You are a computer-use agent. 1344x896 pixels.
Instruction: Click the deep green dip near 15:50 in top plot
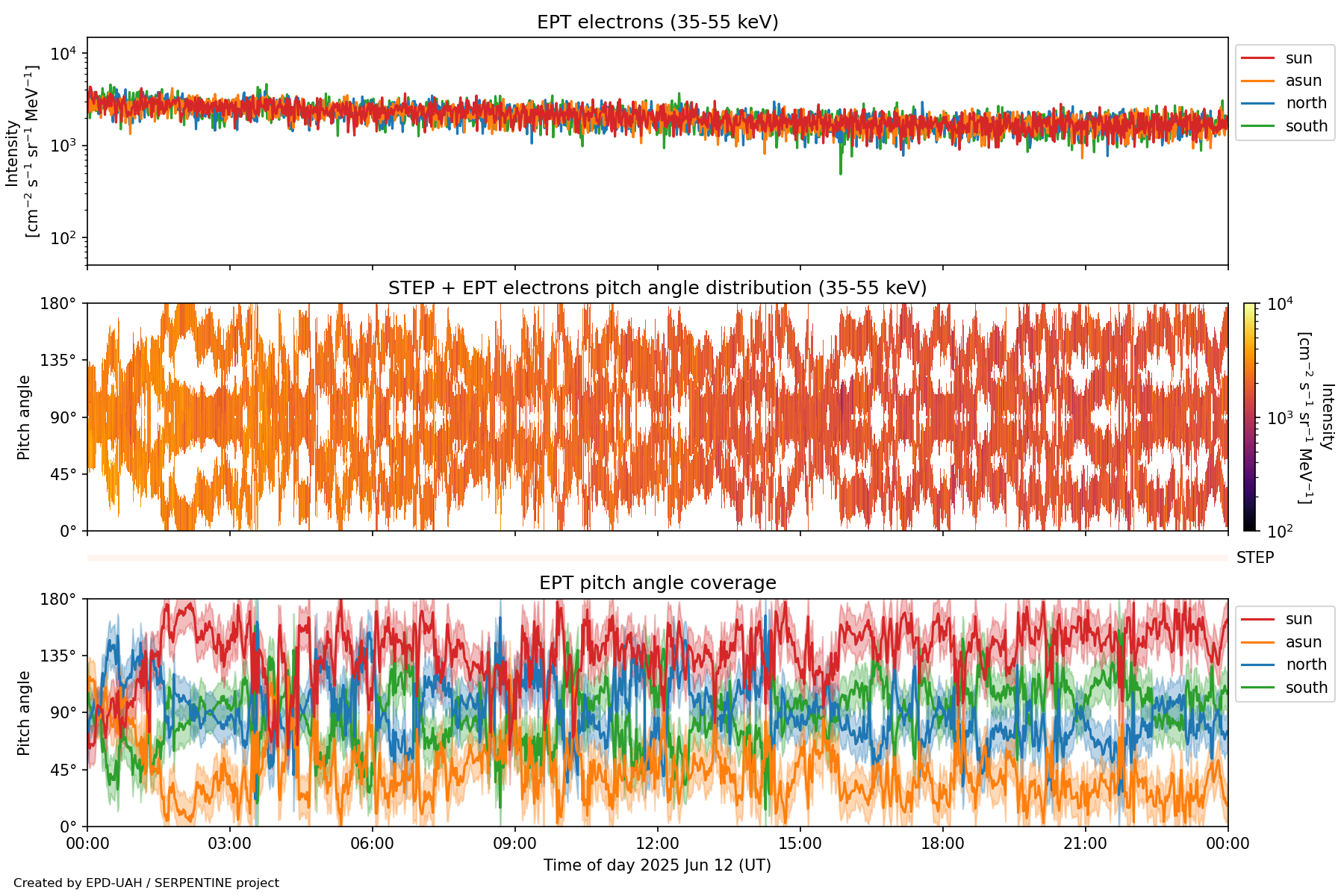pyautogui.click(x=841, y=170)
